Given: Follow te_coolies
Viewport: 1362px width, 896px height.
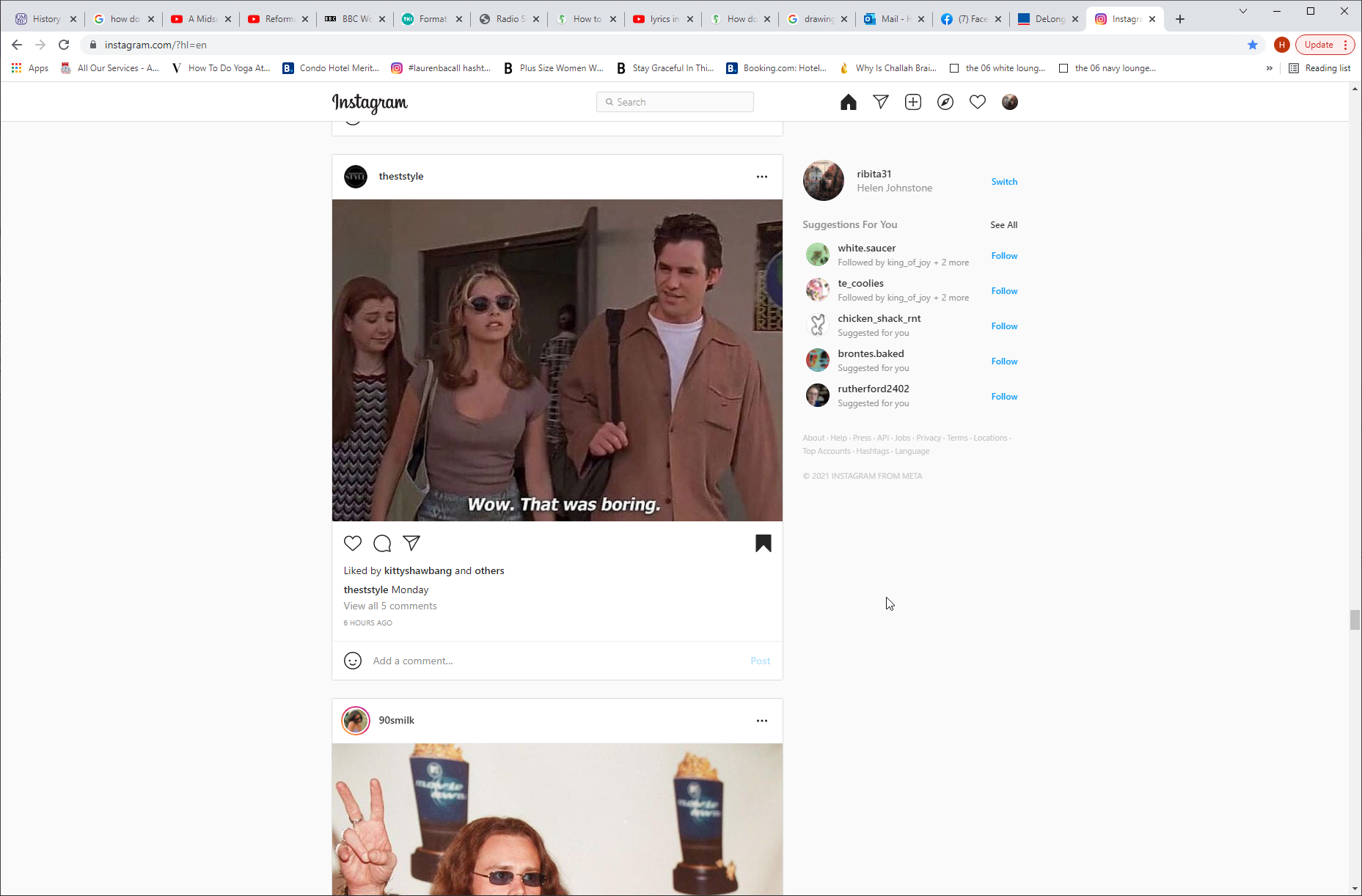Looking at the screenshot, I should click(x=1004, y=291).
